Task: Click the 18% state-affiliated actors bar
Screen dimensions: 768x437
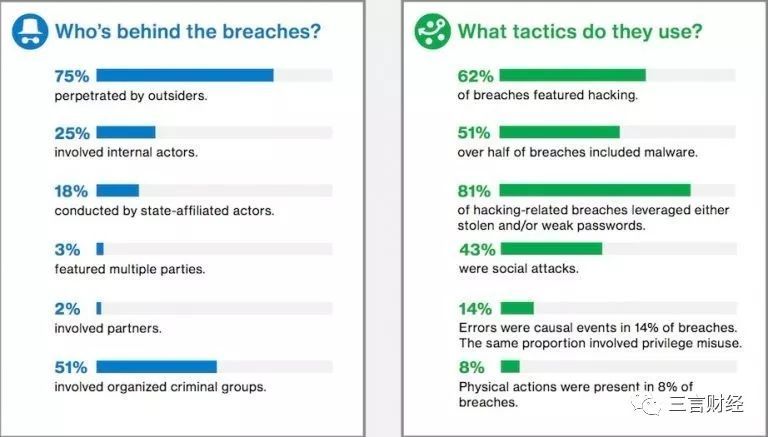Action: [118, 191]
